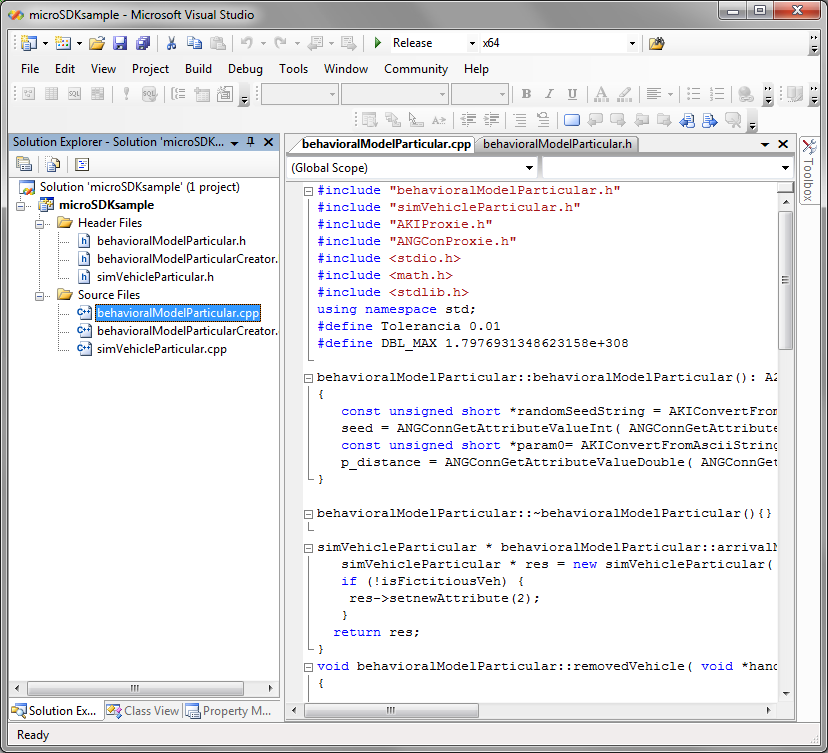
Task: Open the x64 platform dropdown
Action: click(632, 44)
